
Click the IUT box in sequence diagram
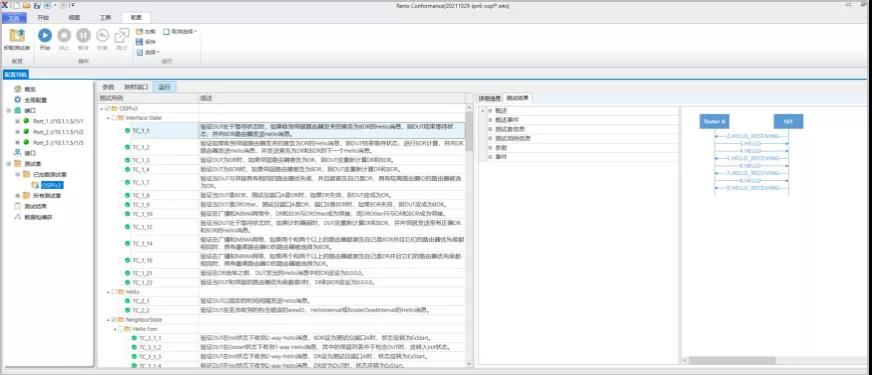[788, 121]
